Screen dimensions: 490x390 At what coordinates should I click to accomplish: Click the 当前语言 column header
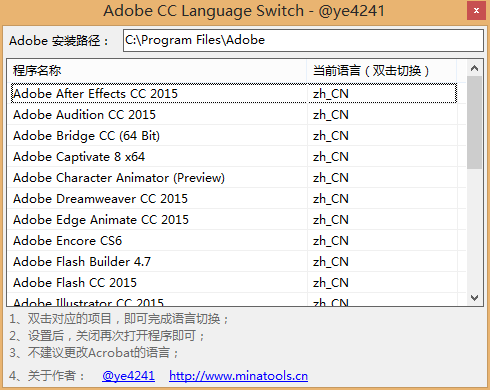(382, 71)
